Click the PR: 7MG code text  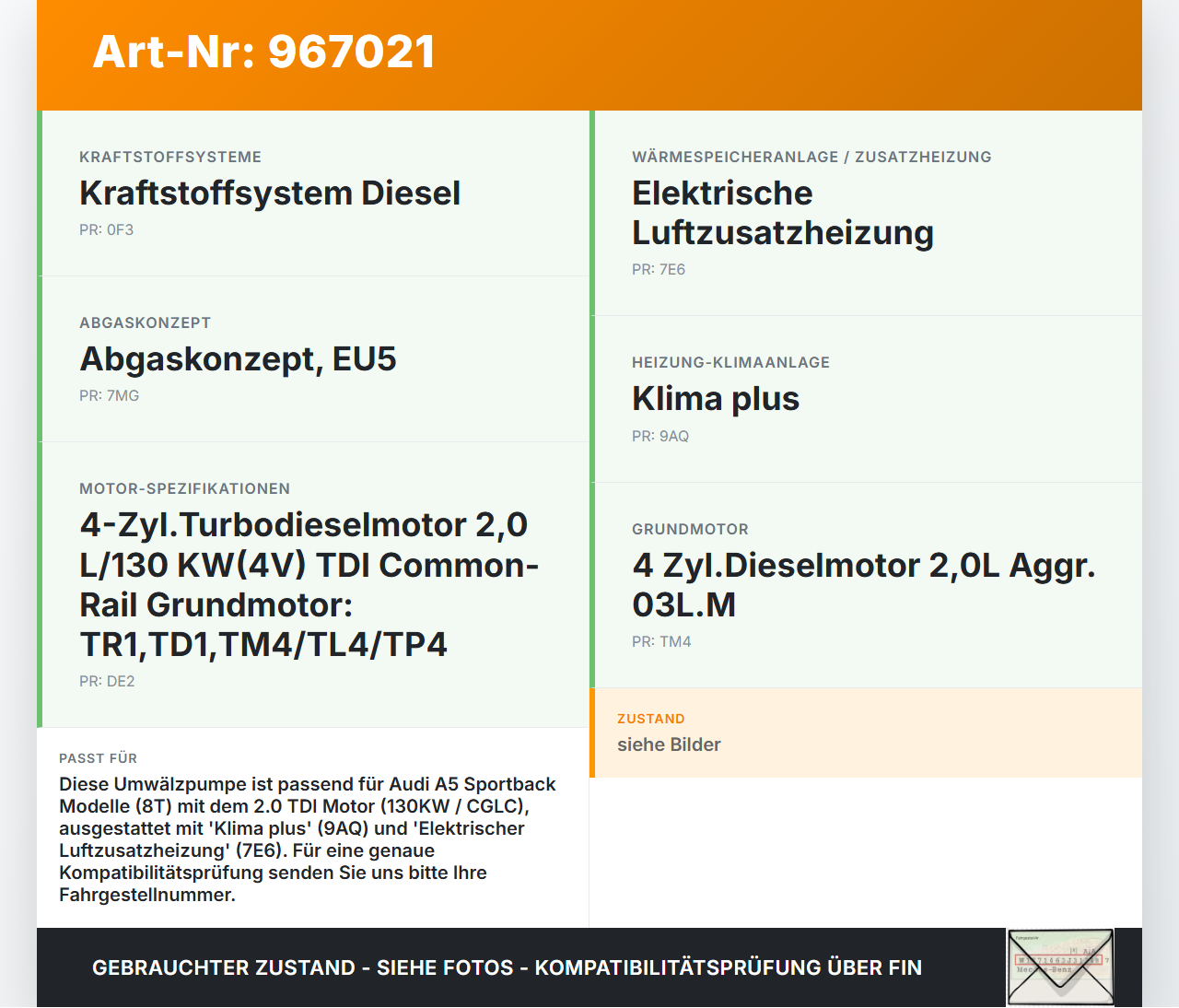[109, 395]
